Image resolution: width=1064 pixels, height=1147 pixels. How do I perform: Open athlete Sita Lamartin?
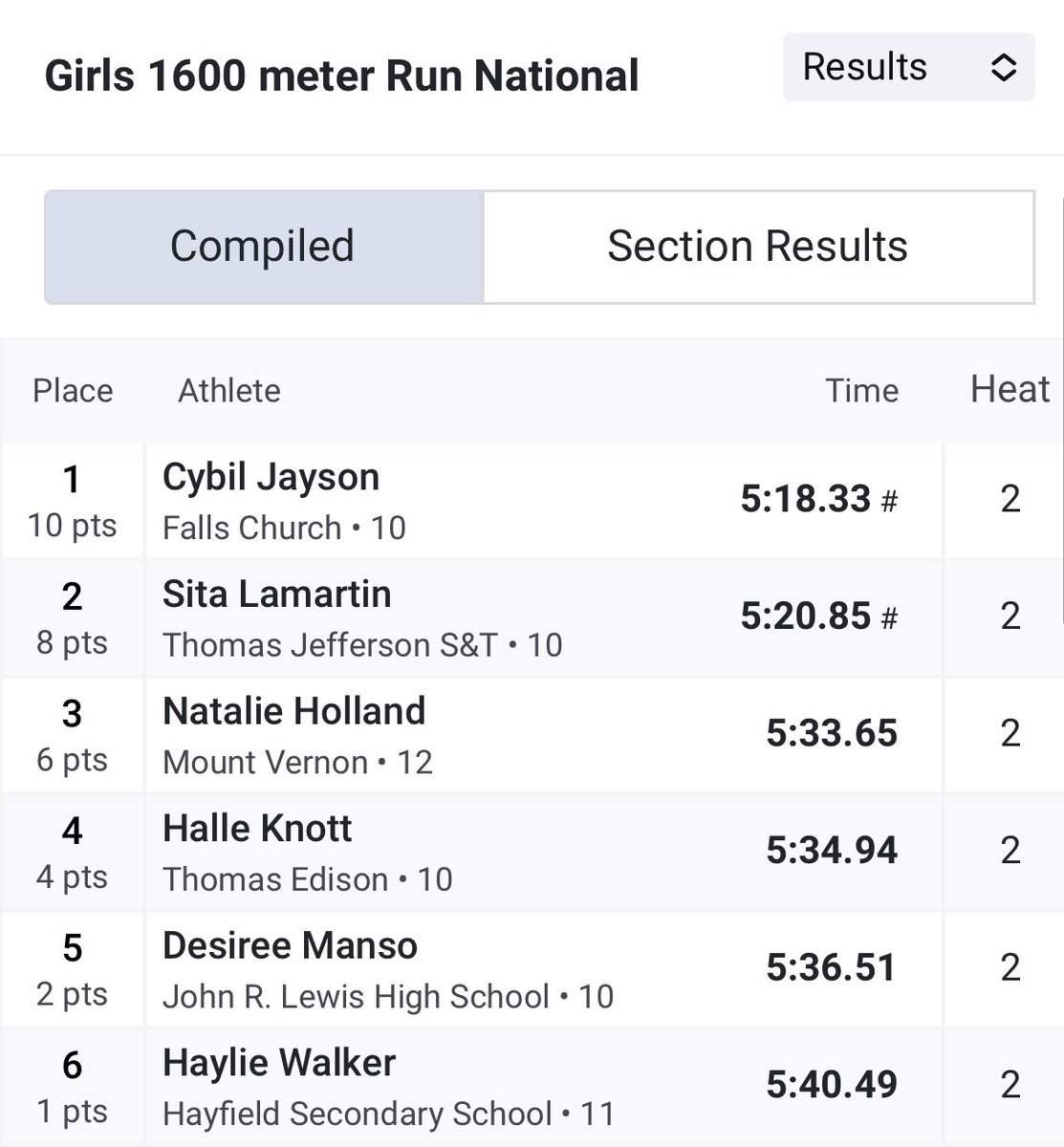(276, 595)
